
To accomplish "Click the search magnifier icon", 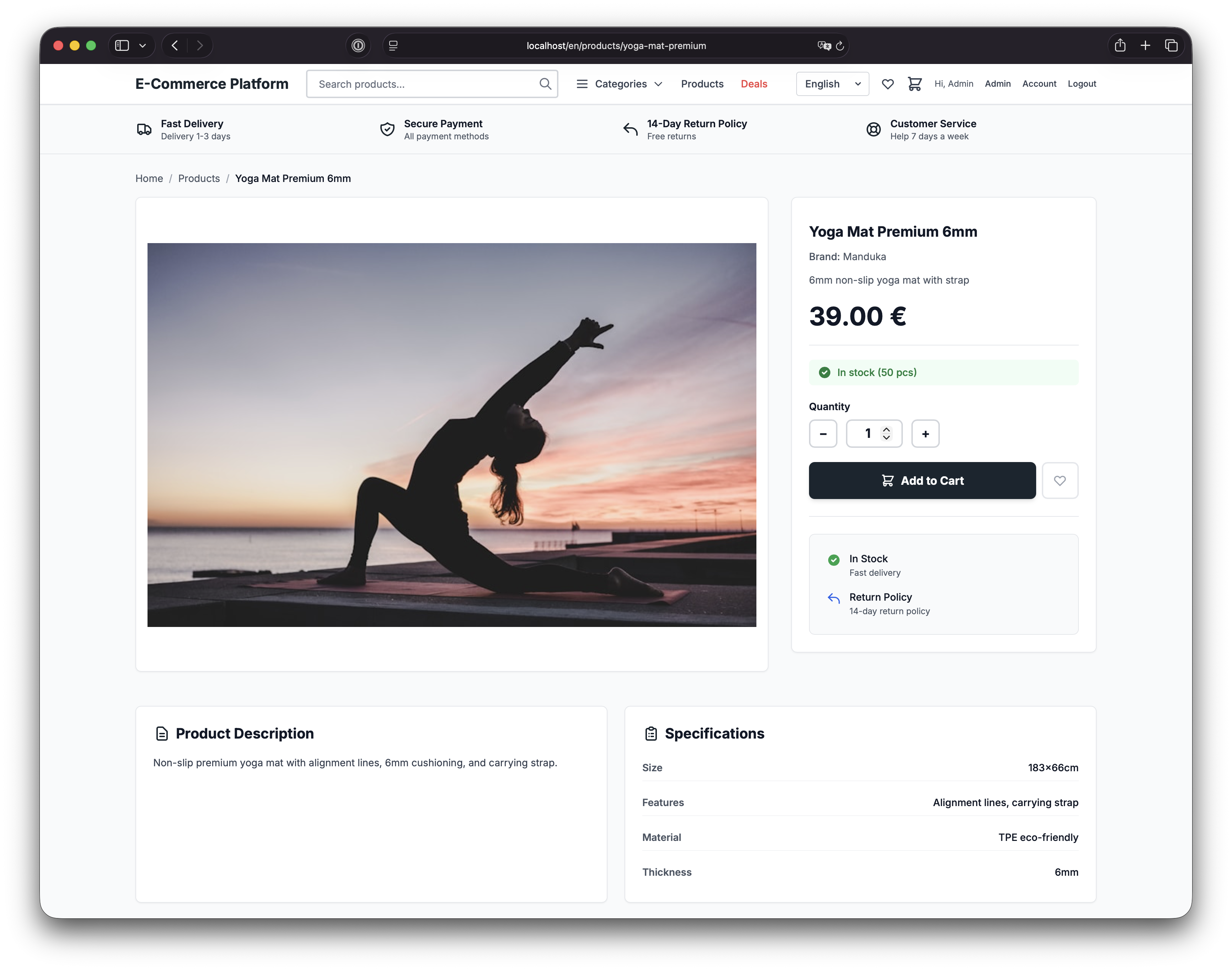I will 545,84.
